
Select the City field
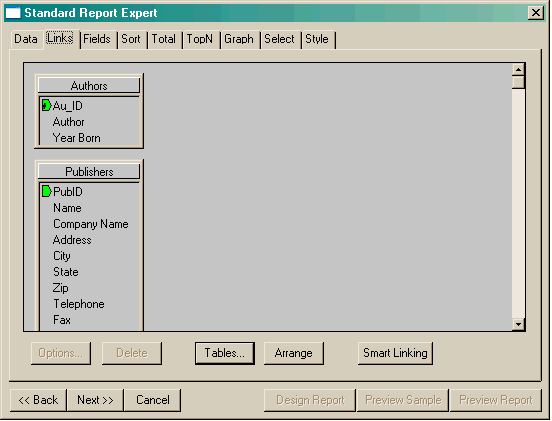click(62, 256)
